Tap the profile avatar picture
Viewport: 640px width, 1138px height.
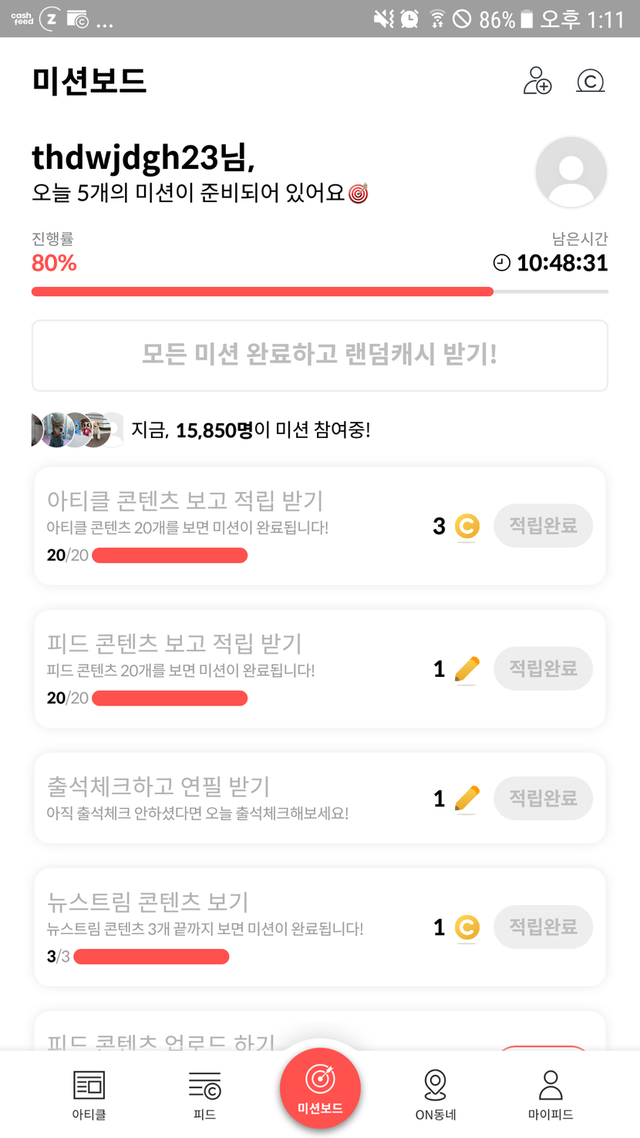tap(571, 172)
